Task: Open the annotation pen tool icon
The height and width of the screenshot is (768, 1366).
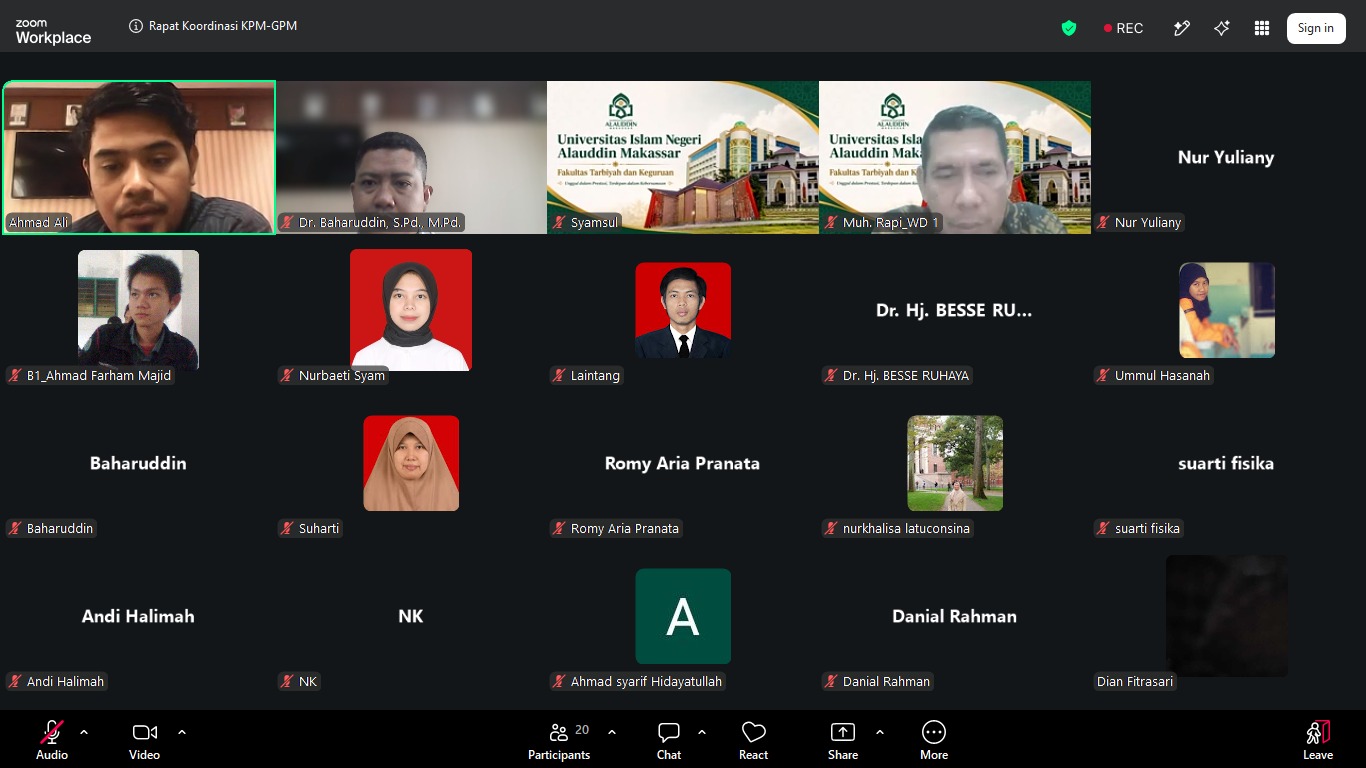Action: pos(1182,28)
